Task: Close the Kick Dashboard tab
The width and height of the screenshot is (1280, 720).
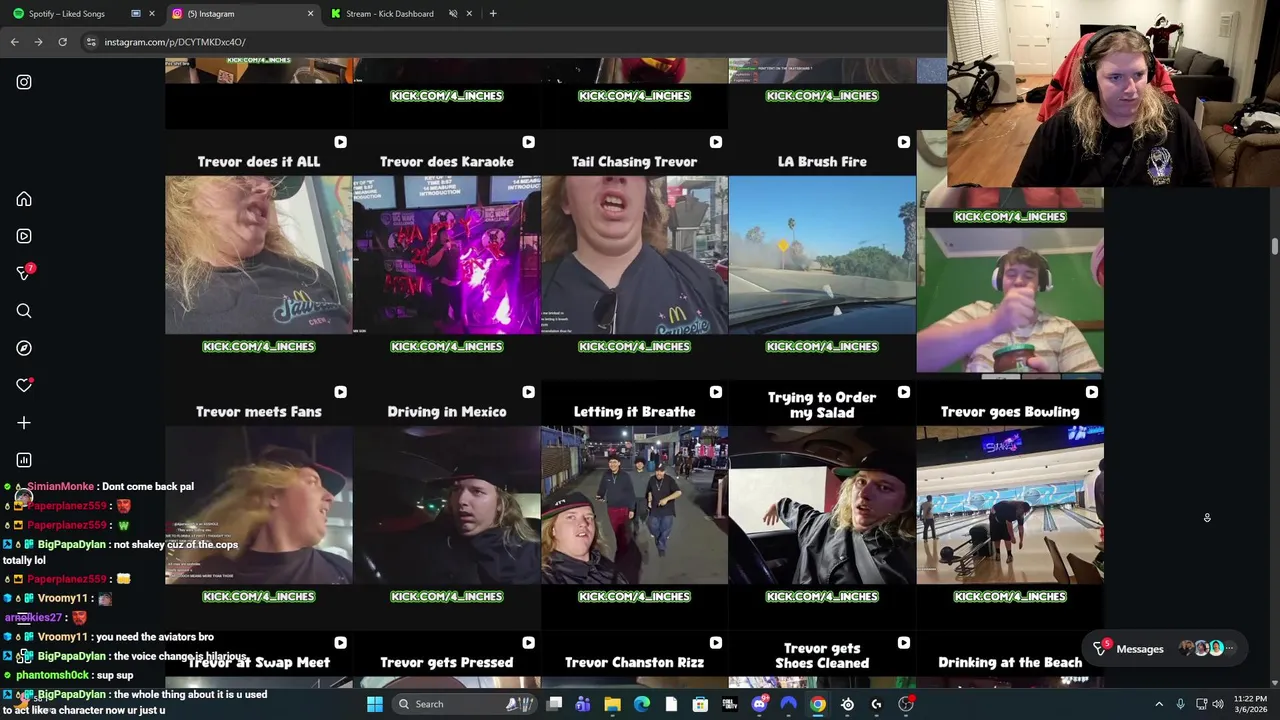Action: click(x=470, y=14)
